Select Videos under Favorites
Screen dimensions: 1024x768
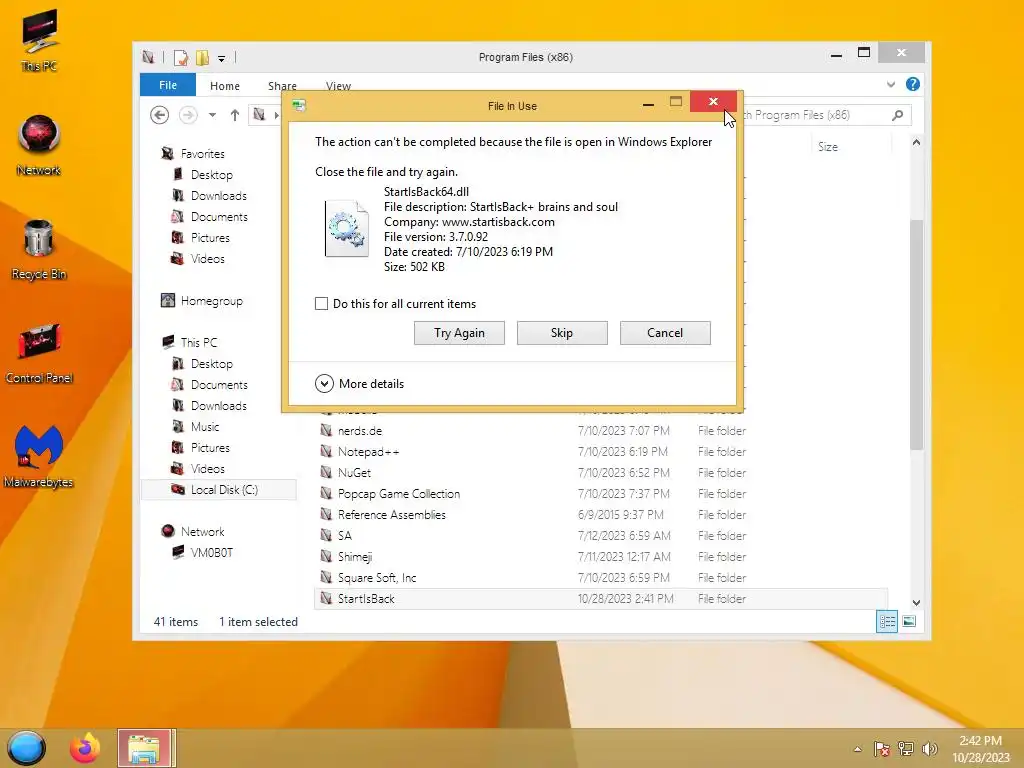pos(208,259)
